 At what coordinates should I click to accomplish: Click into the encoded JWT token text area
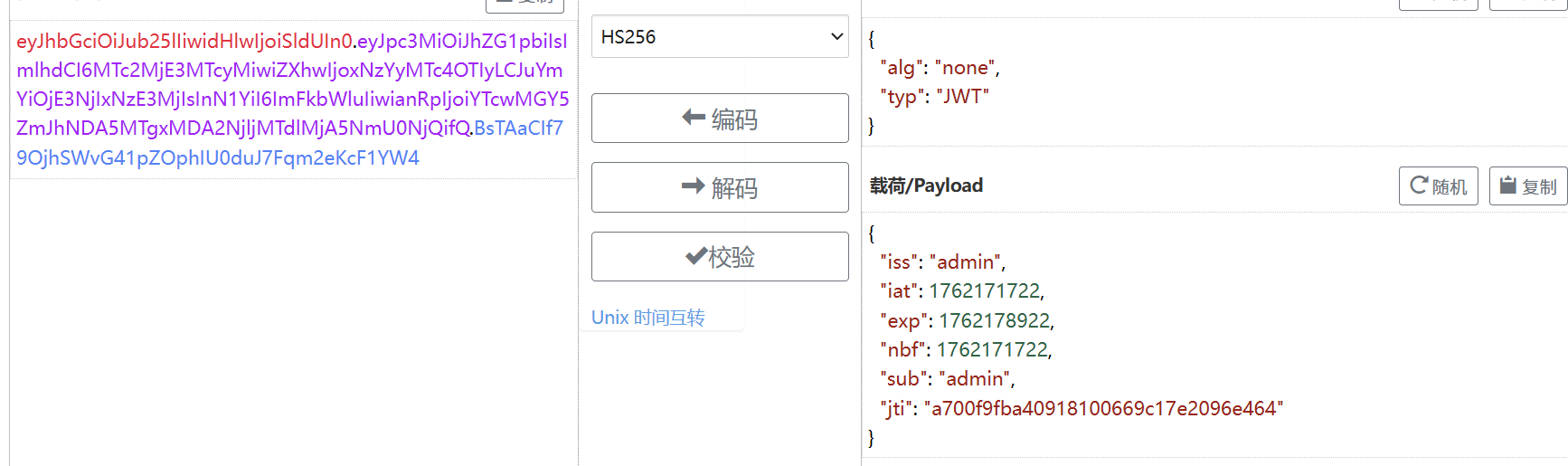point(293,100)
